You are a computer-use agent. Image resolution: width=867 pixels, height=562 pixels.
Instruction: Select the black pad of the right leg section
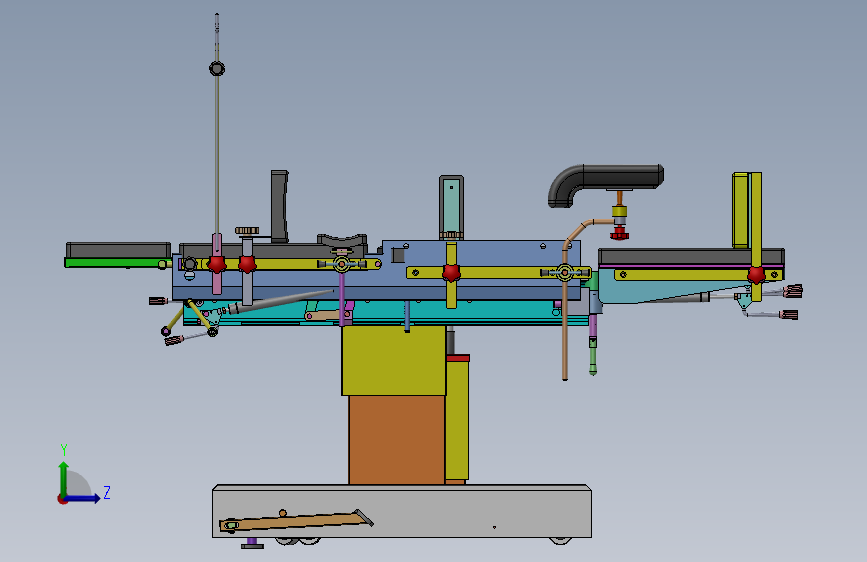(x=691, y=257)
